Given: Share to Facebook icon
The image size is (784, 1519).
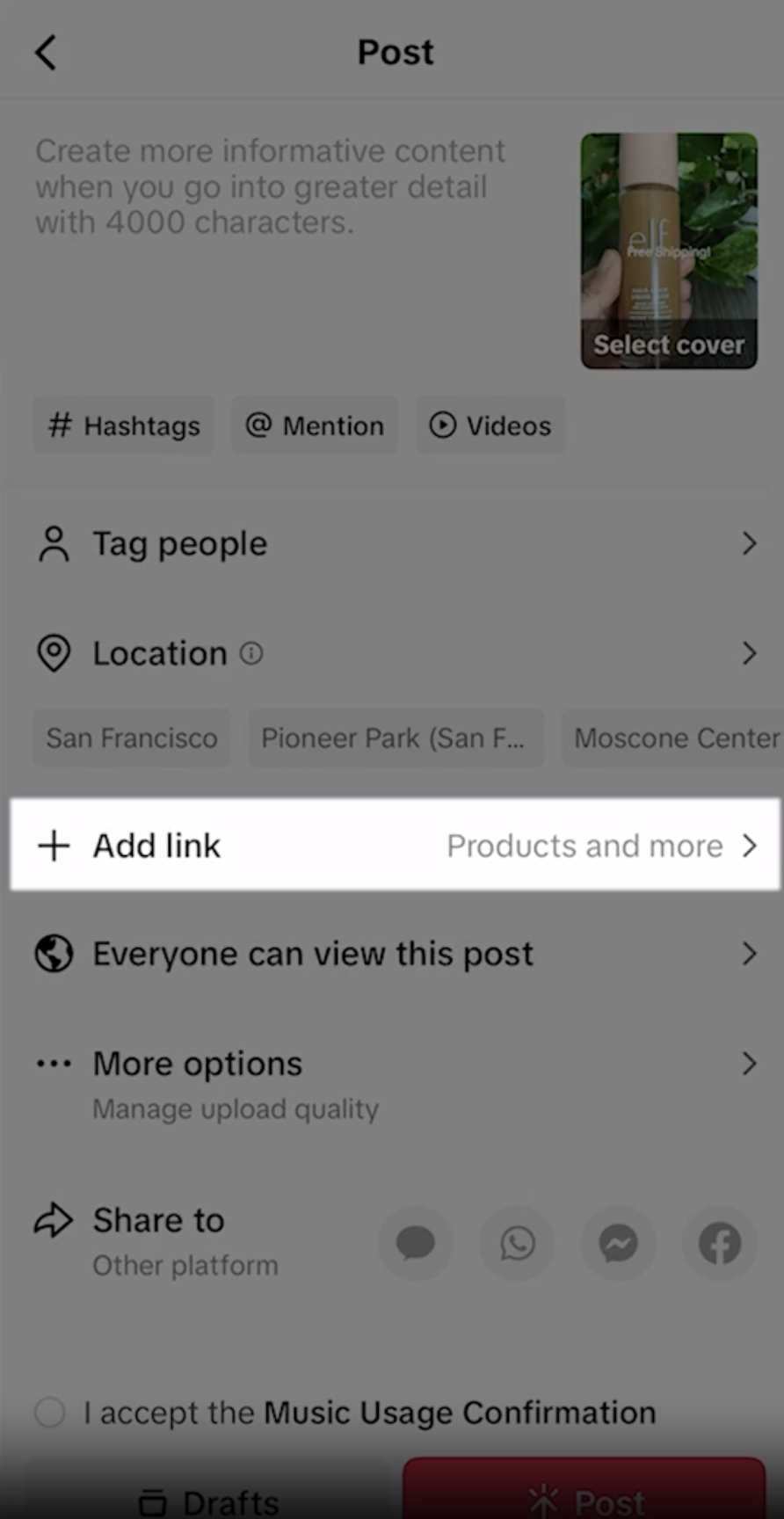Looking at the screenshot, I should tap(720, 1243).
